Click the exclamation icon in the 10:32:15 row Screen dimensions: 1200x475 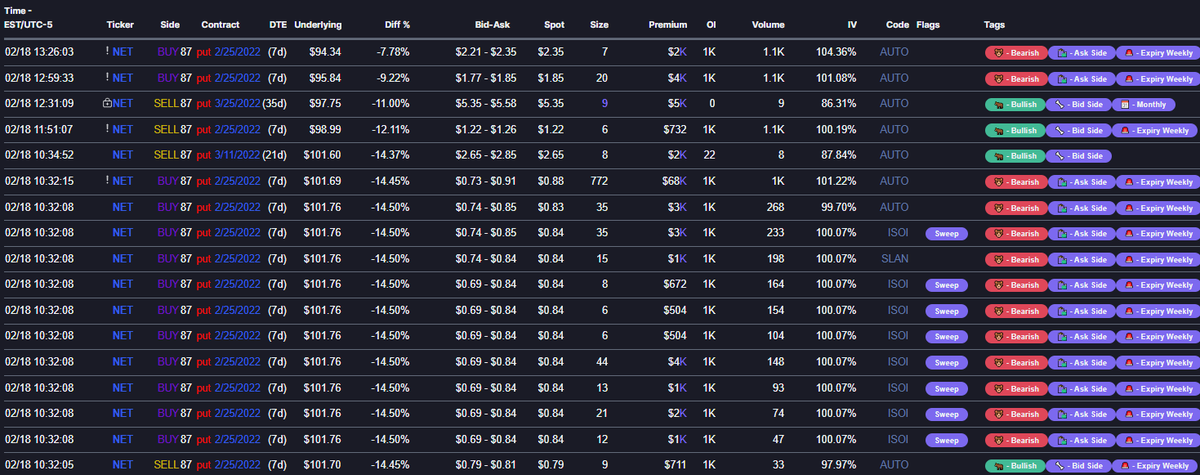tap(108, 181)
